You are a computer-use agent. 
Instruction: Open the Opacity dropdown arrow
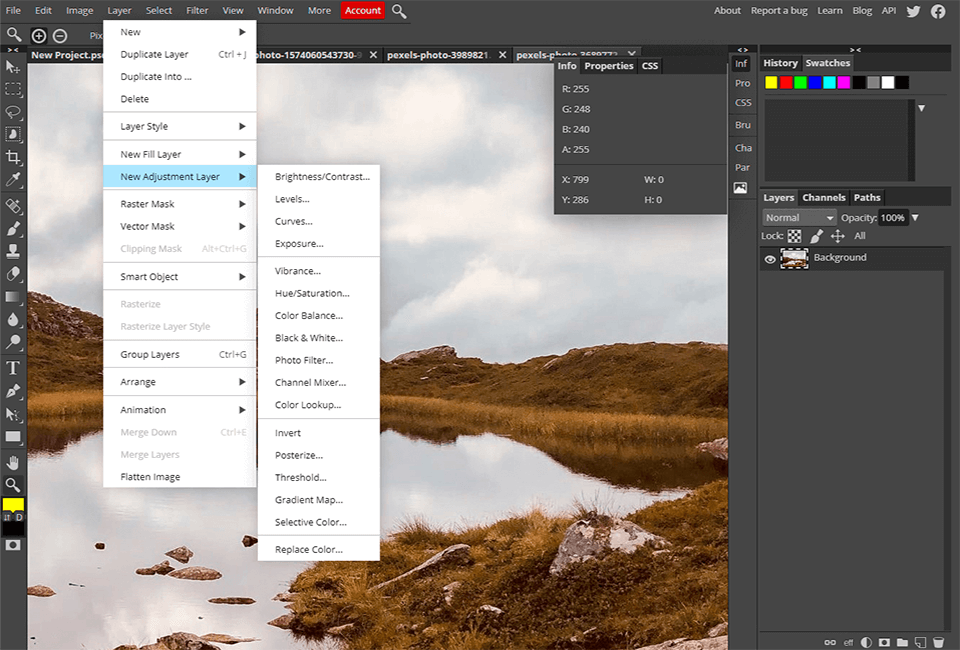914,217
